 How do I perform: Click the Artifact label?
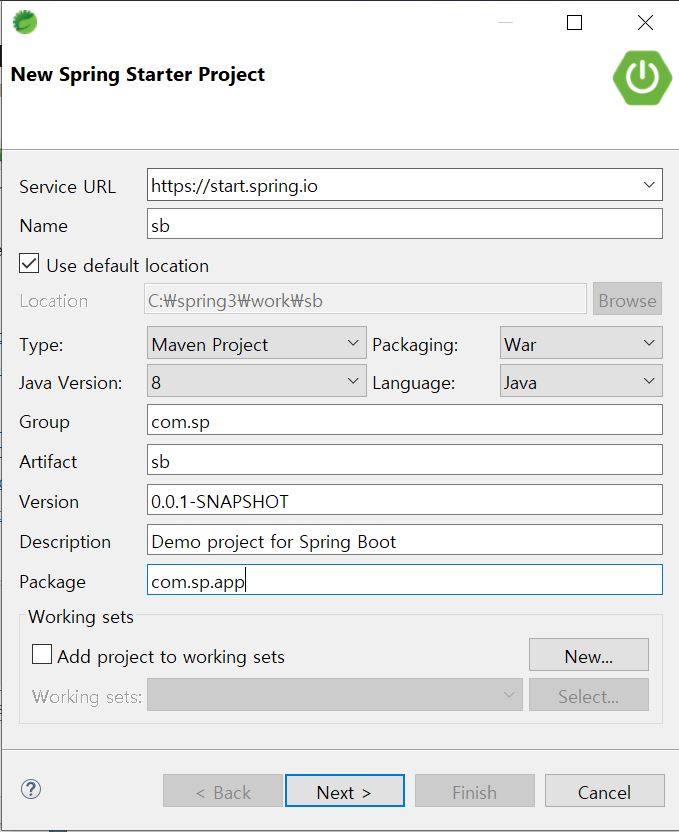coord(48,462)
